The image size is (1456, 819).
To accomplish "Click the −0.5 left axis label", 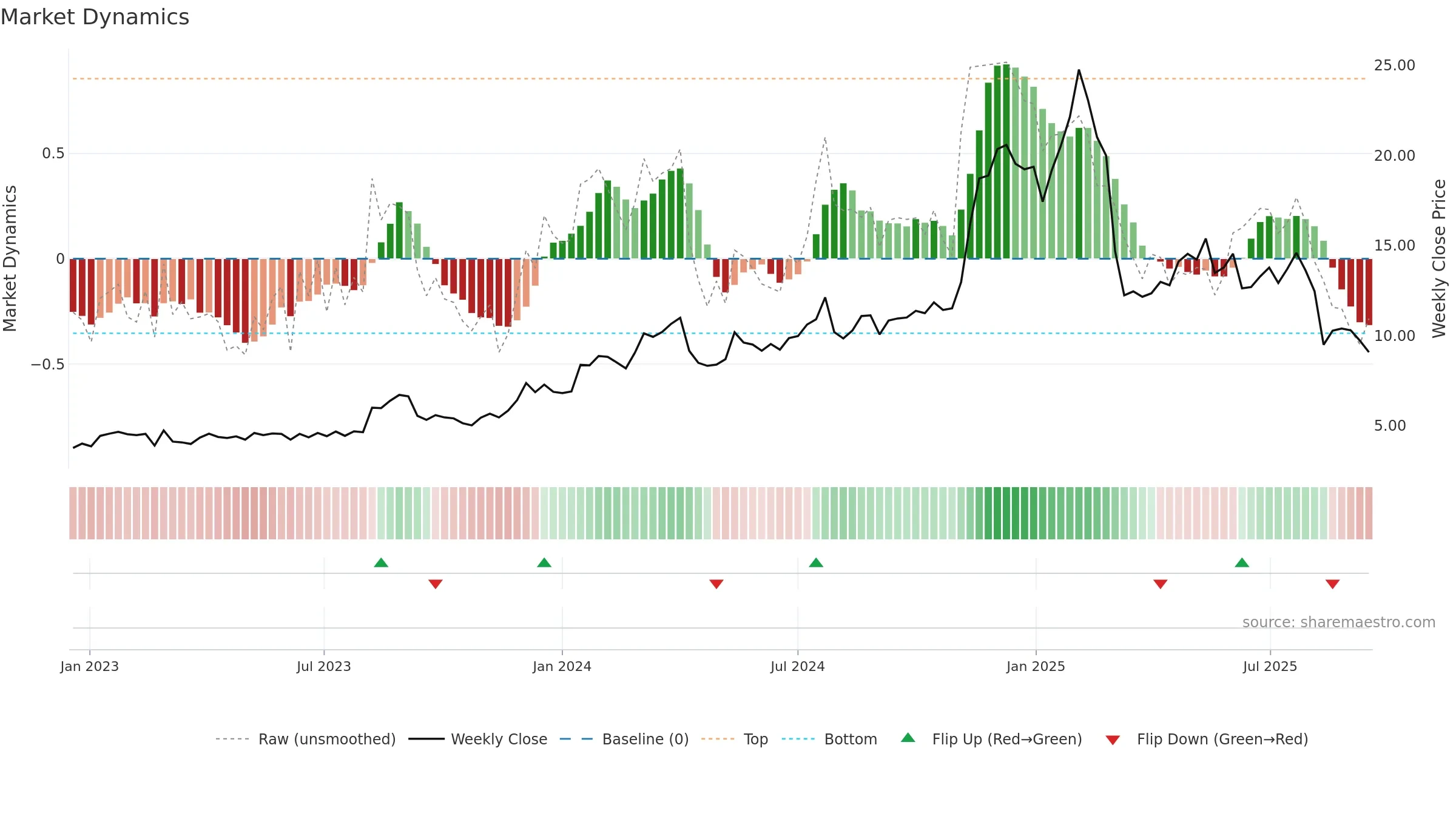I will tap(47, 365).
